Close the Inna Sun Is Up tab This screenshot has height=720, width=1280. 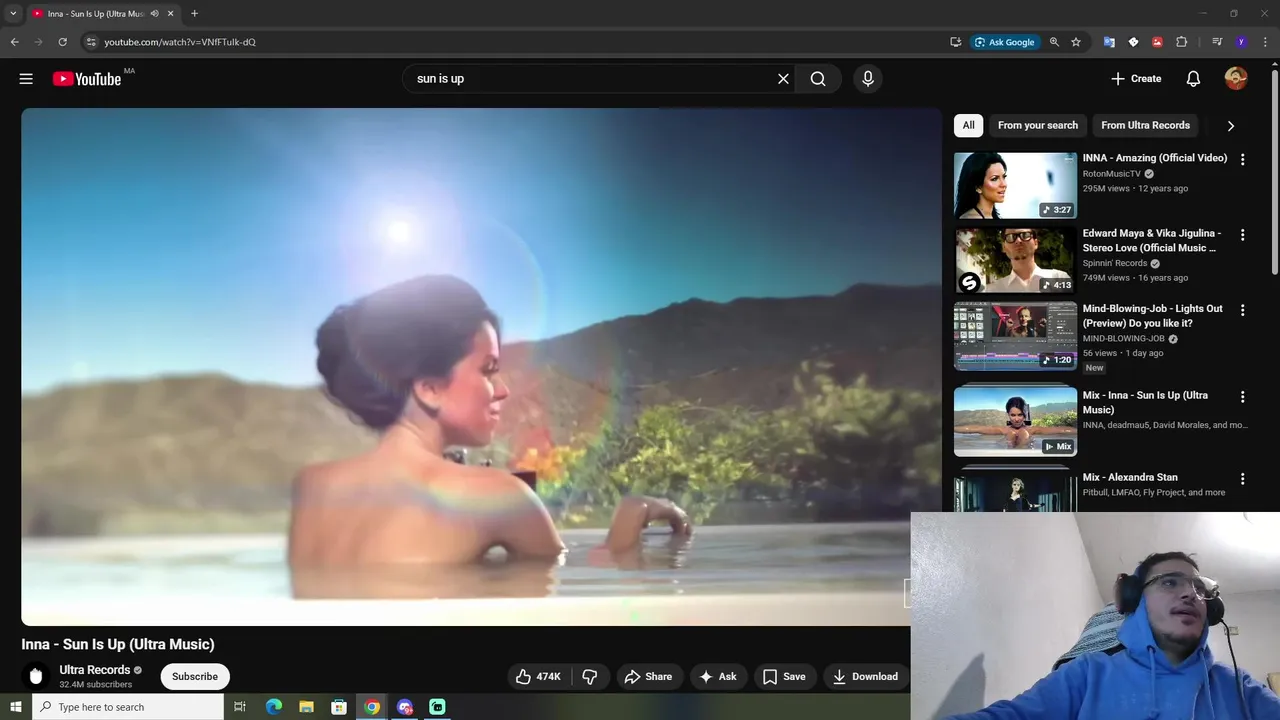[x=170, y=14]
